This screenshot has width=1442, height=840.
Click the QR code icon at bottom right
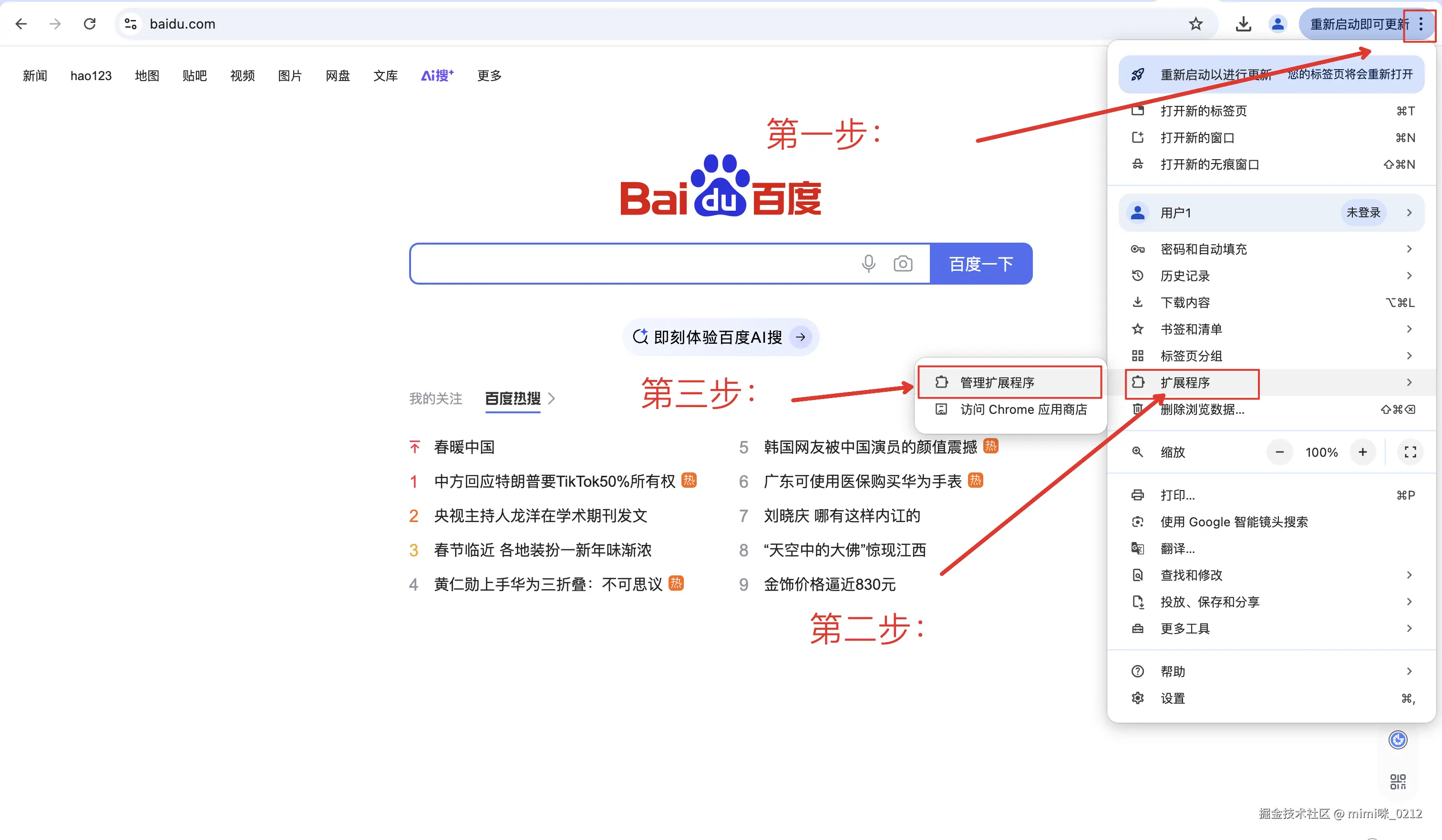click(x=1397, y=782)
